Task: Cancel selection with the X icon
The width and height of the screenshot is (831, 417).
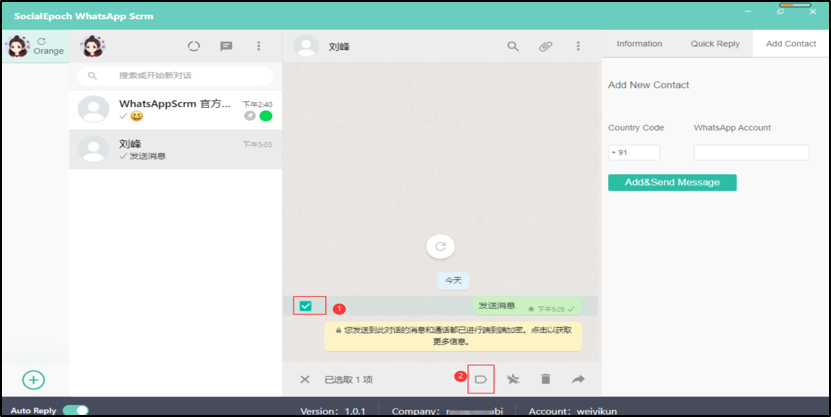Action: click(x=305, y=379)
